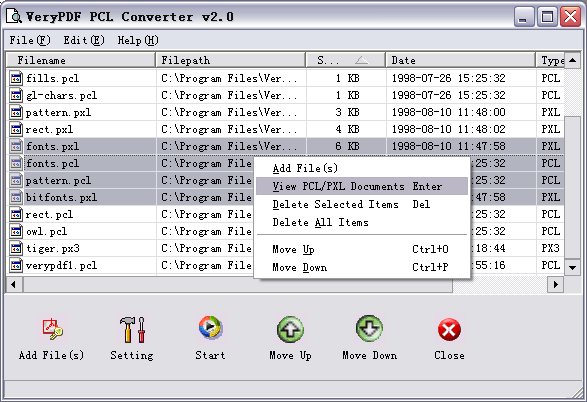Choose Delete Selected Items in the context menu
Viewport: 587px width, 402px height.
362,204
